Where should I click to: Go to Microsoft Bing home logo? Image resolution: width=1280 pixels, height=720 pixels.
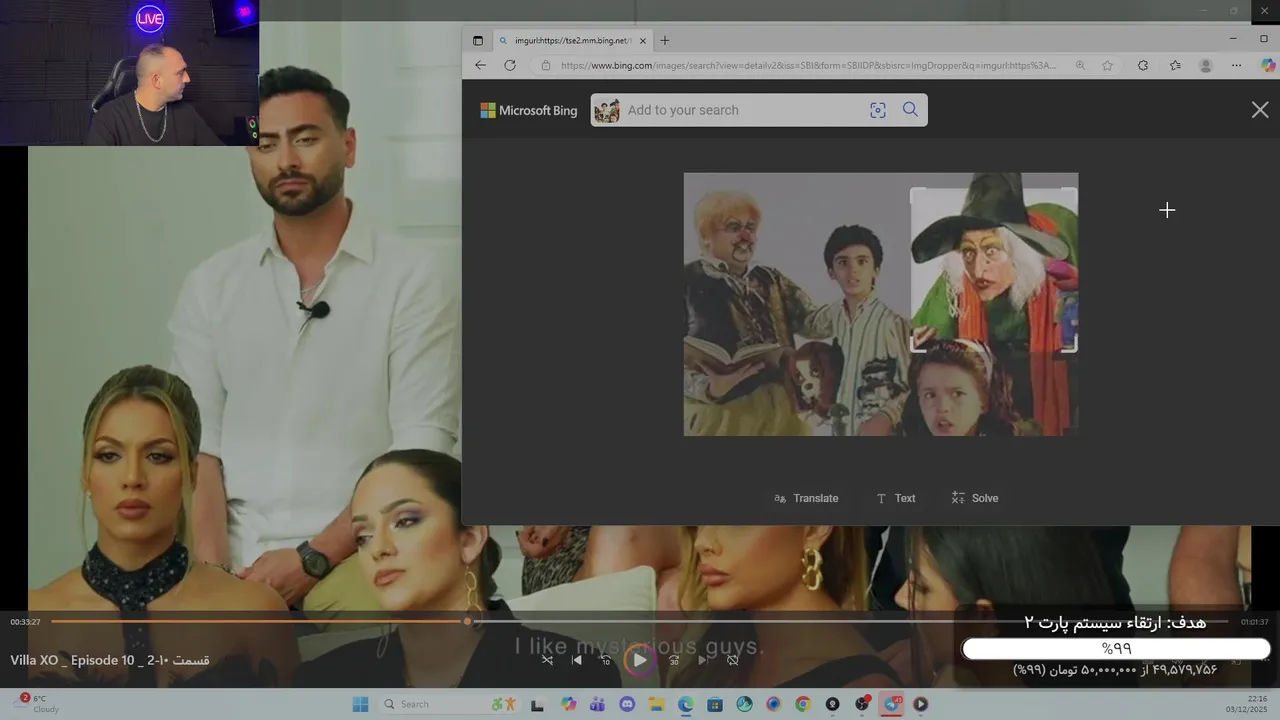529,111
